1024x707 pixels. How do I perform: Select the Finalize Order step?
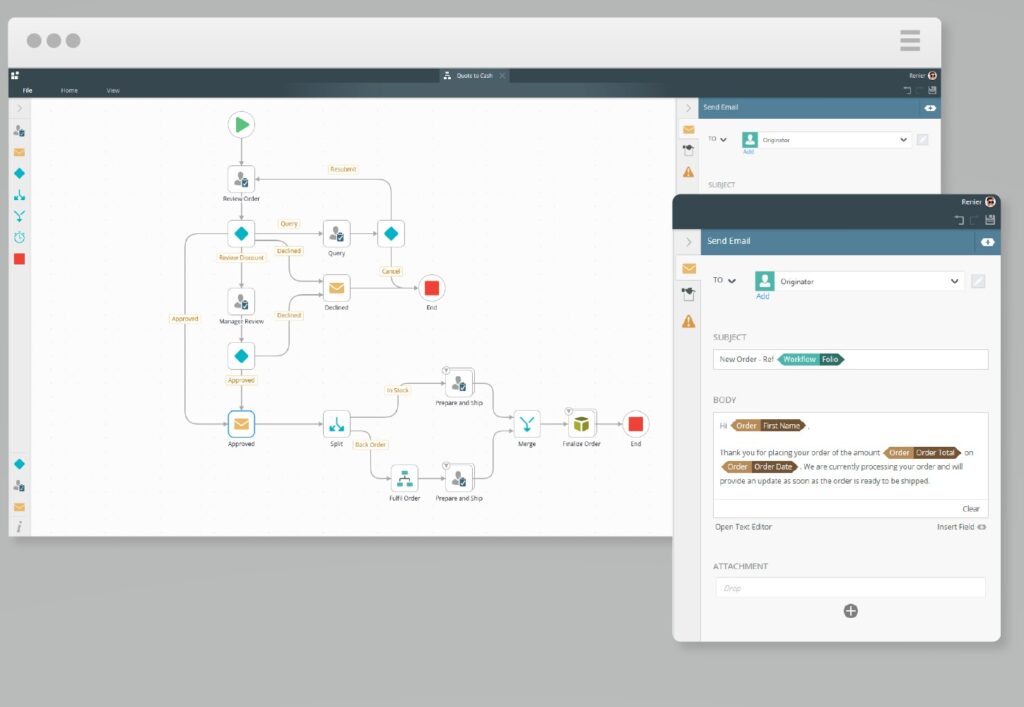(581, 423)
